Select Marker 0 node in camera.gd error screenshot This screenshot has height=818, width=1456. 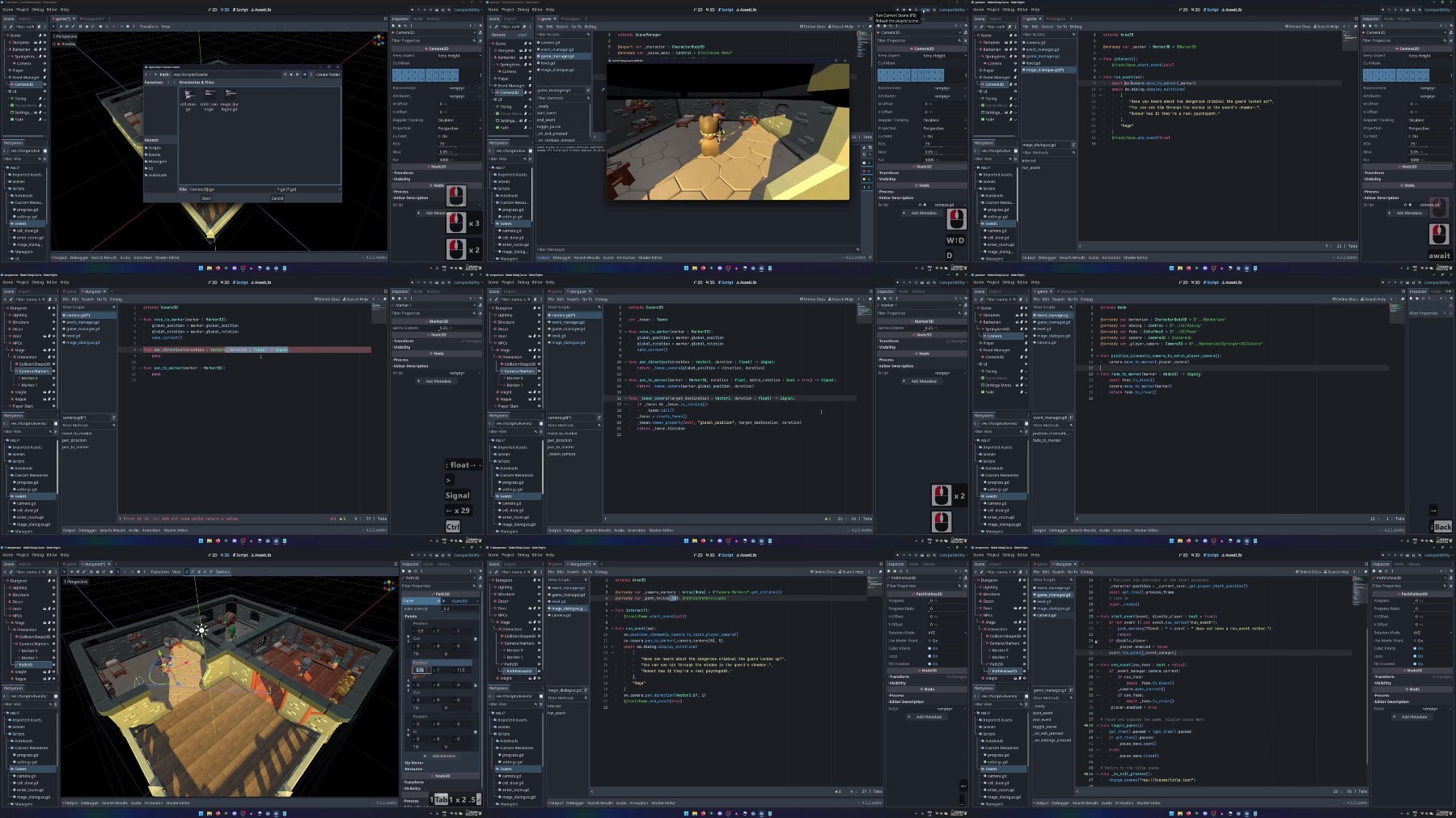click(29, 378)
